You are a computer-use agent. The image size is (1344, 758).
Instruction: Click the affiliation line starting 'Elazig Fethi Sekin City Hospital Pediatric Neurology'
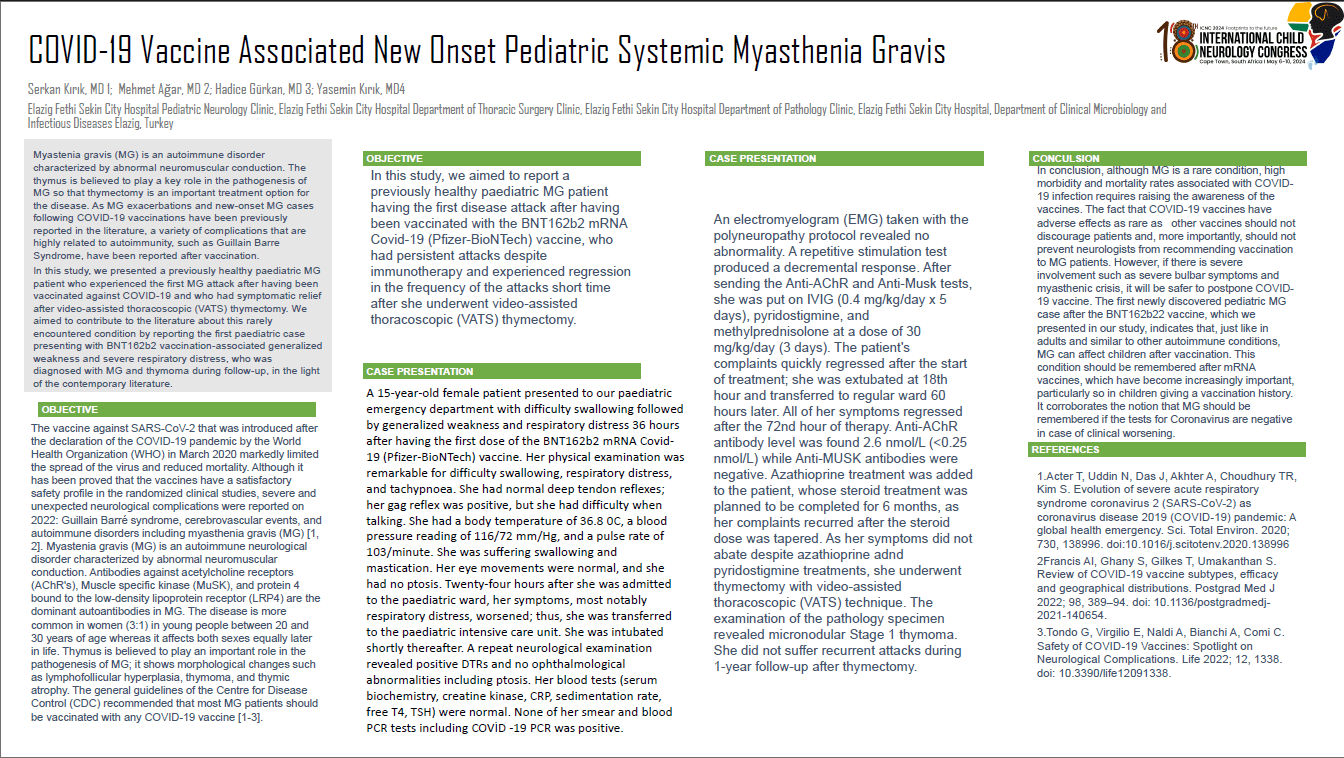tap(596, 116)
